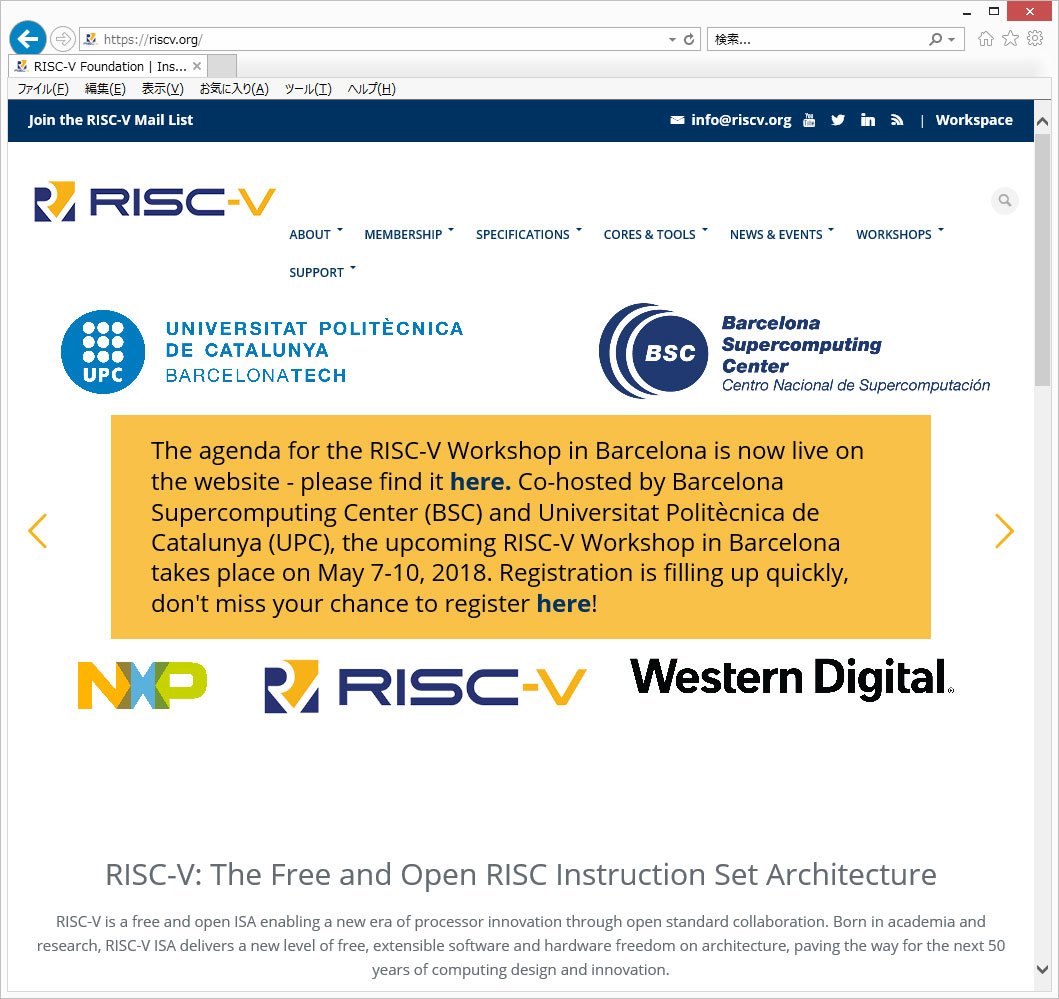Expand the WORKSHOPS menu

pos(900,234)
